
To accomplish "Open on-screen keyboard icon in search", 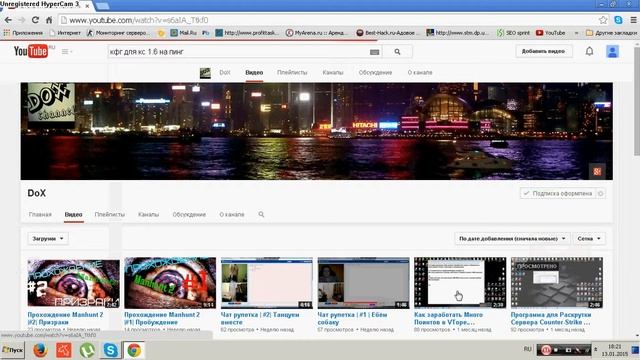I will pyautogui.click(x=374, y=52).
